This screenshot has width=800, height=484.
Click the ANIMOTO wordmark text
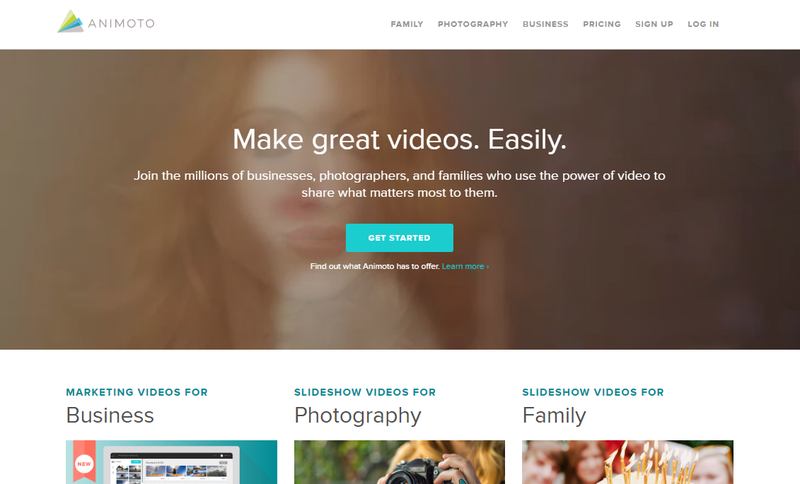121,23
